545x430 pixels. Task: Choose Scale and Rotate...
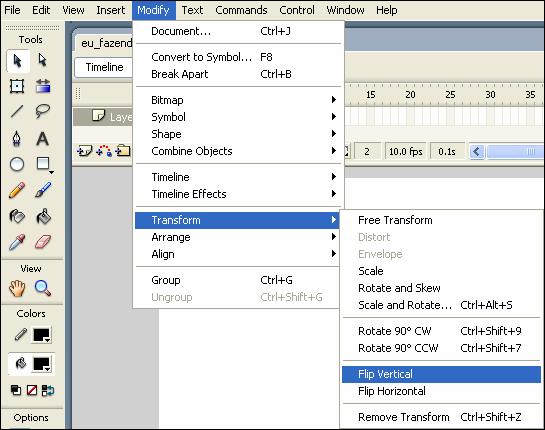tap(441, 305)
